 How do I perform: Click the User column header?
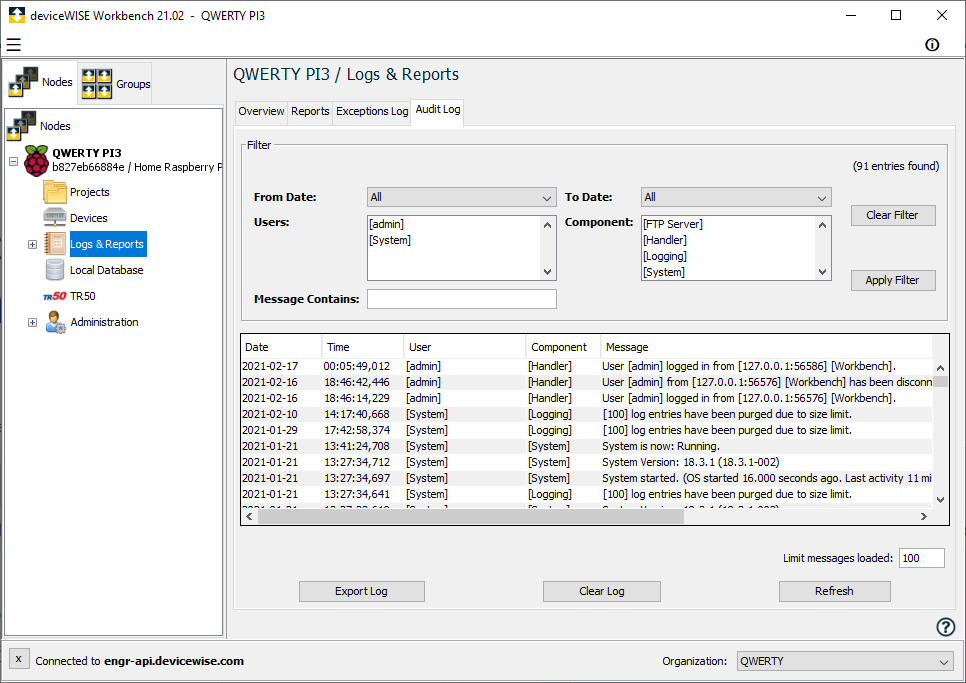pyautogui.click(x=465, y=347)
